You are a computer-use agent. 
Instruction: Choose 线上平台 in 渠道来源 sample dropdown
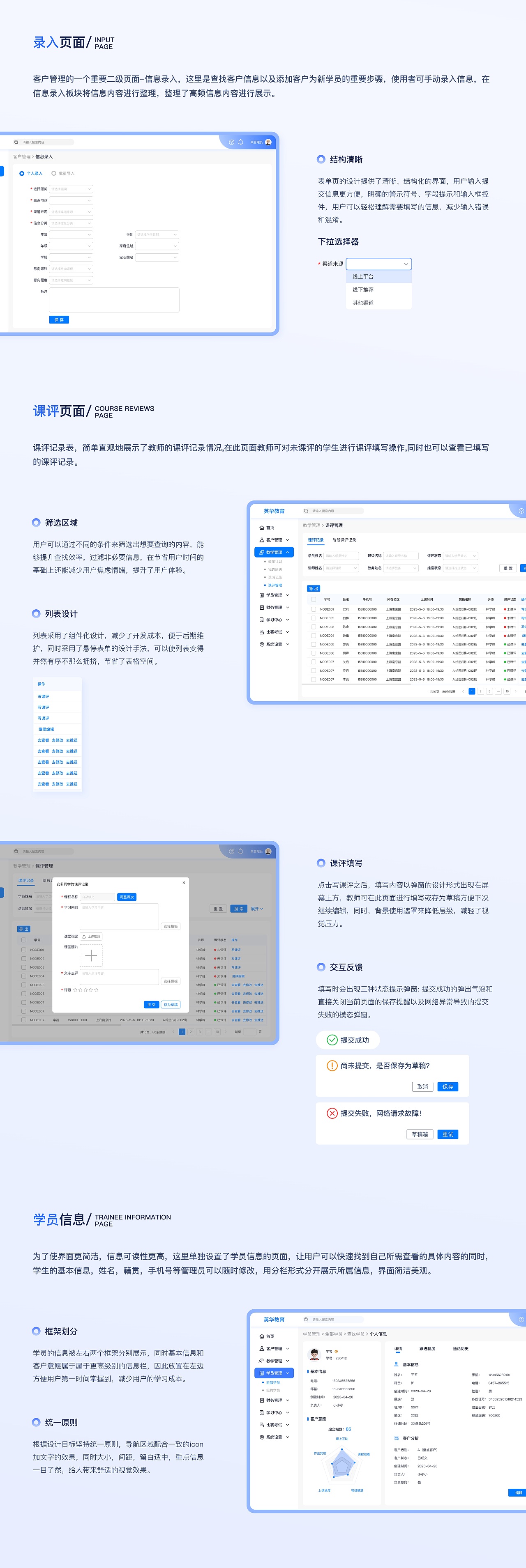click(378, 276)
